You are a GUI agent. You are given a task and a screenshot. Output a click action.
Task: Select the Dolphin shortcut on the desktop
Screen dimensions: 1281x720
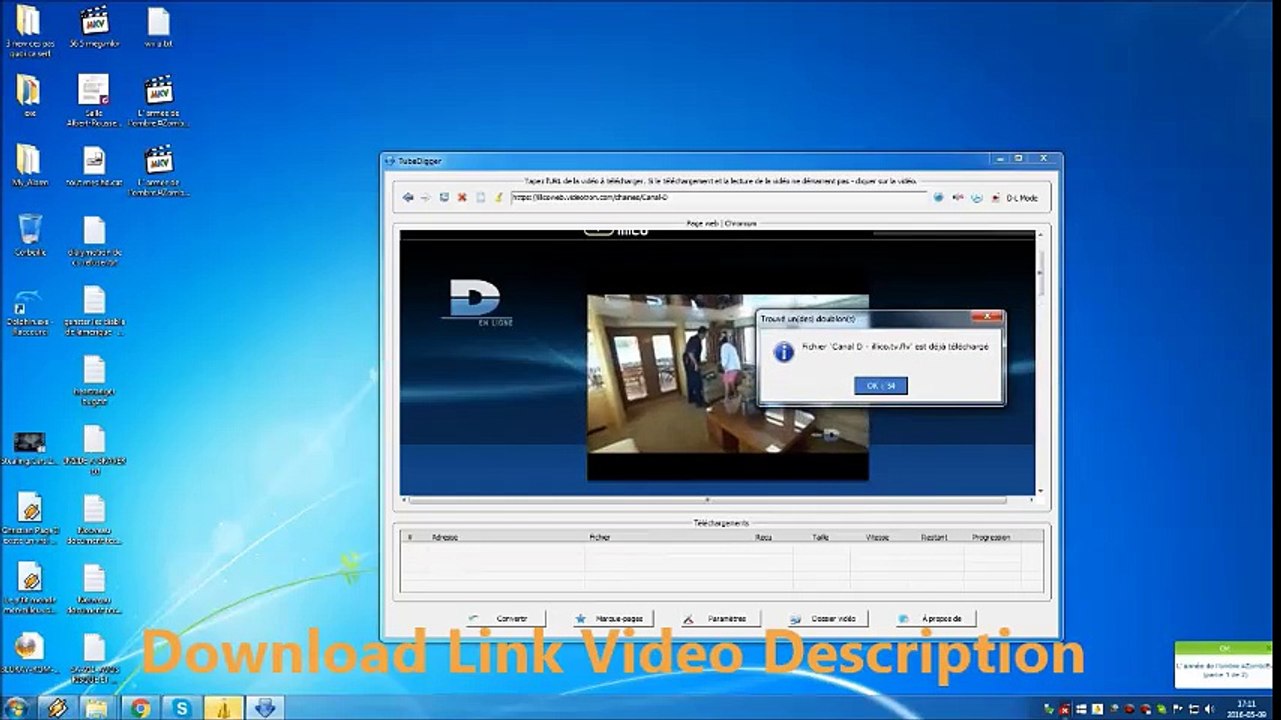point(30,312)
